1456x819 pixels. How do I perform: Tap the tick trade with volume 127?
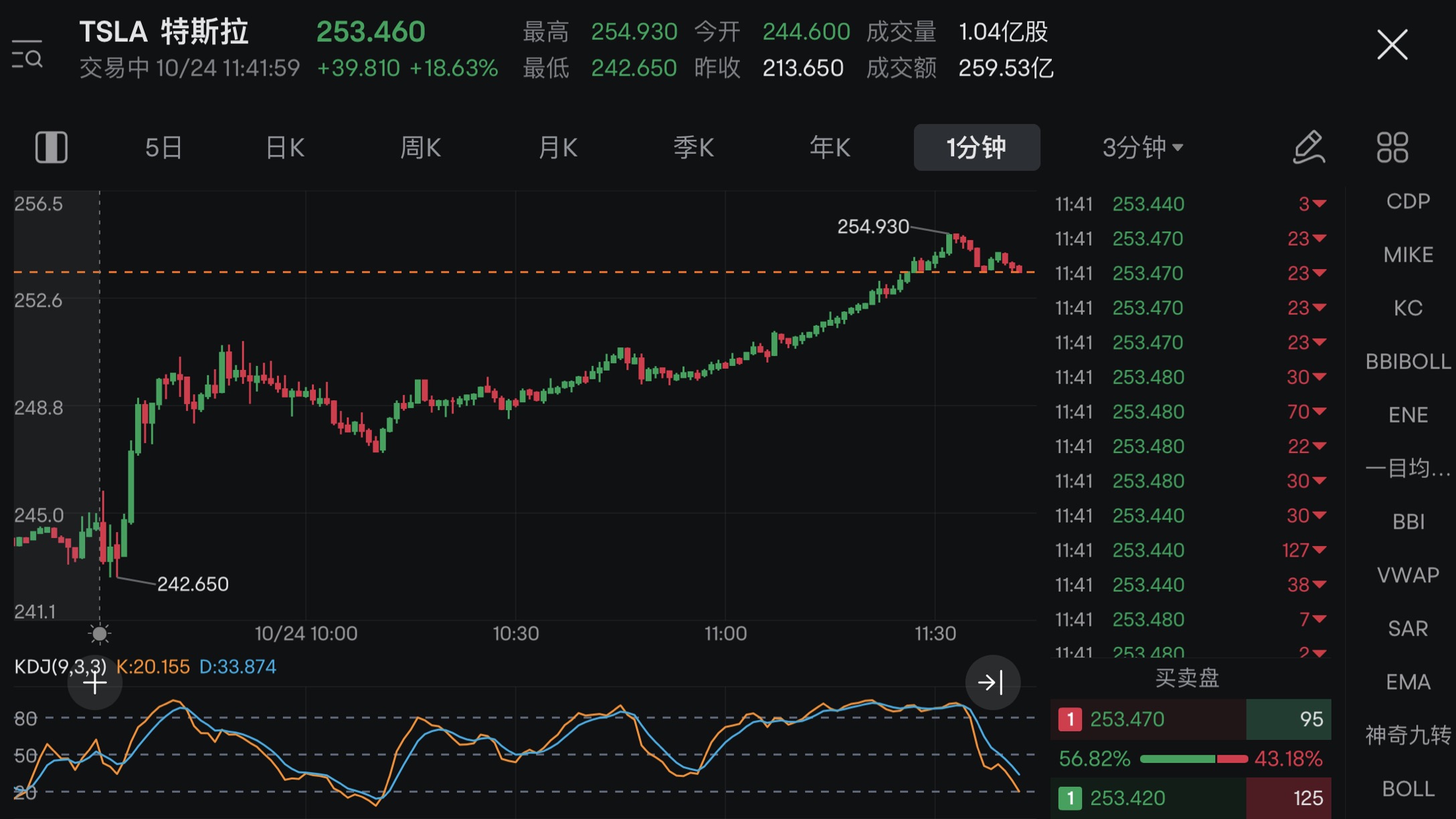[x=1190, y=550]
